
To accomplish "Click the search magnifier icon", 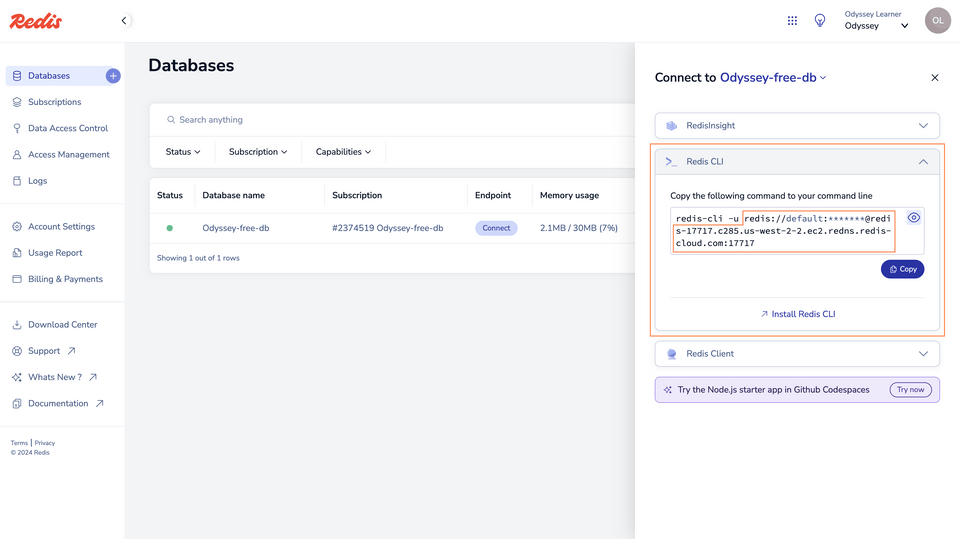I will pos(171,120).
